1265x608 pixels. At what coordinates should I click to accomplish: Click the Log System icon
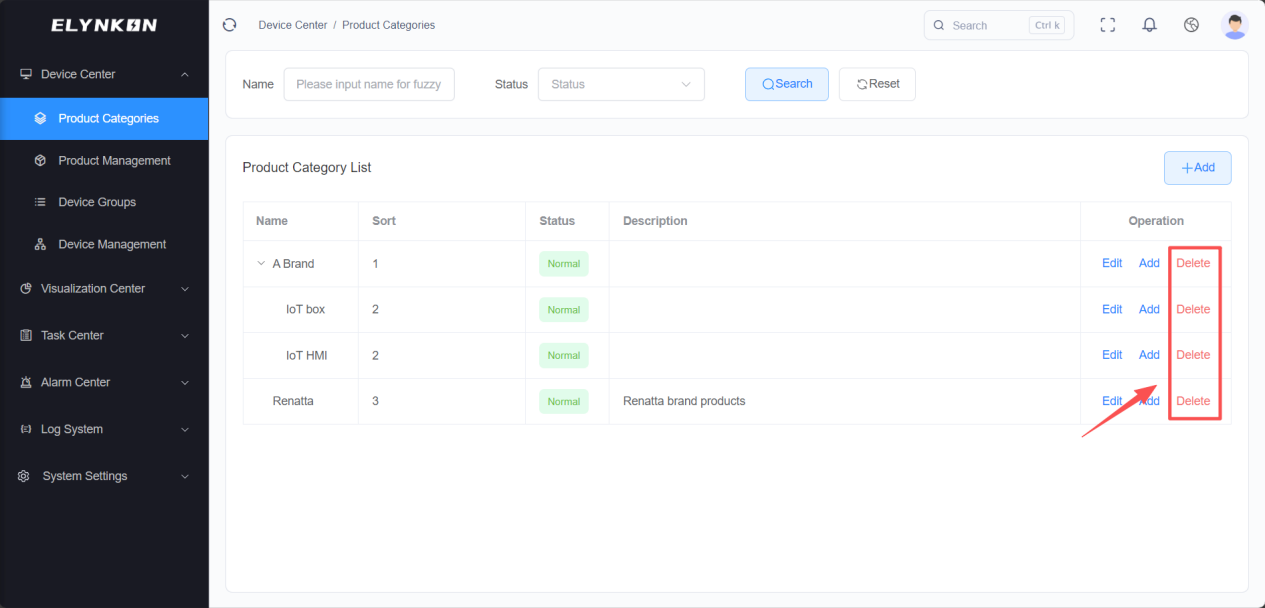point(26,429)
